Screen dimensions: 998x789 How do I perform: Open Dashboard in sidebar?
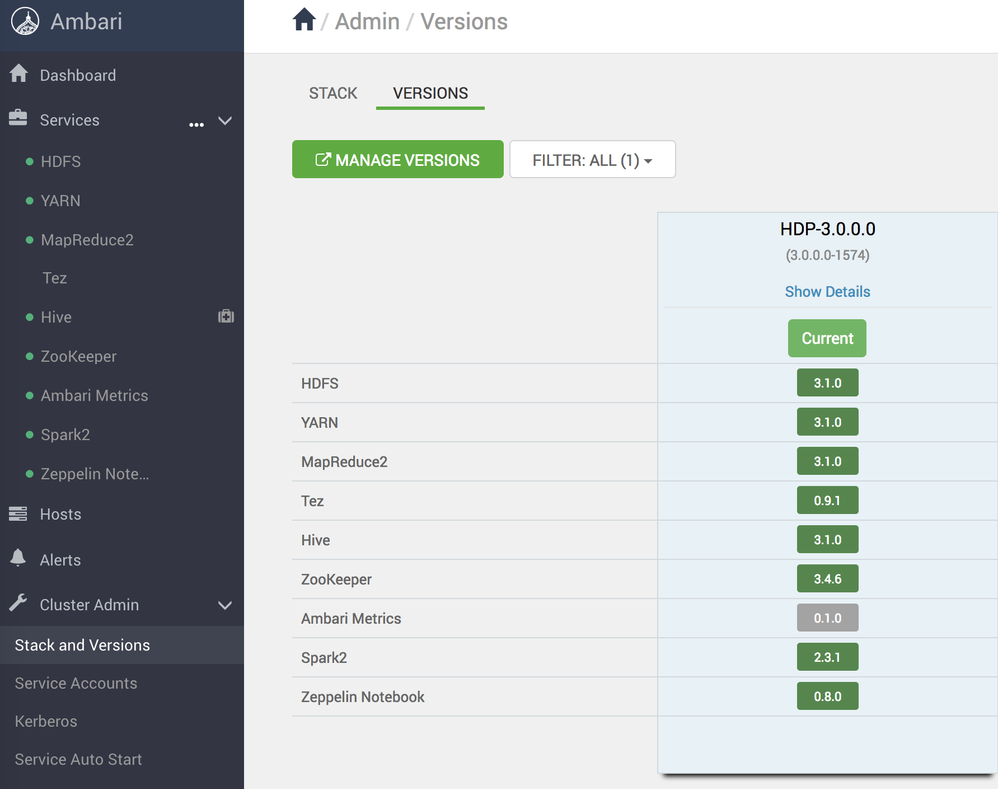(x=78, y=75)
